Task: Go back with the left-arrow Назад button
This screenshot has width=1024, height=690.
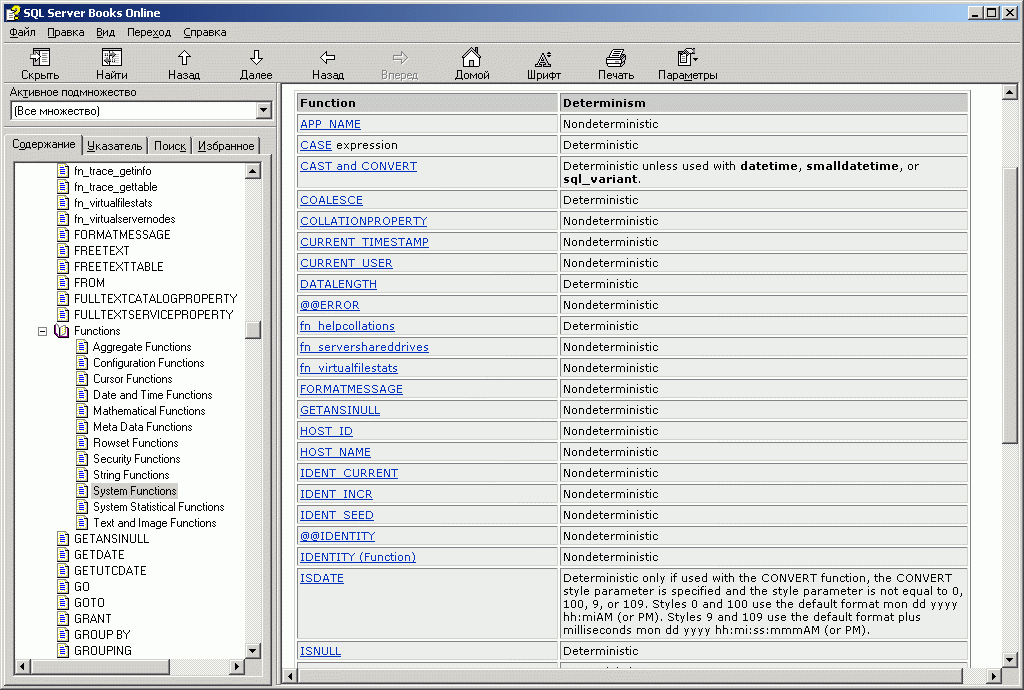Action: pos(328,64)
